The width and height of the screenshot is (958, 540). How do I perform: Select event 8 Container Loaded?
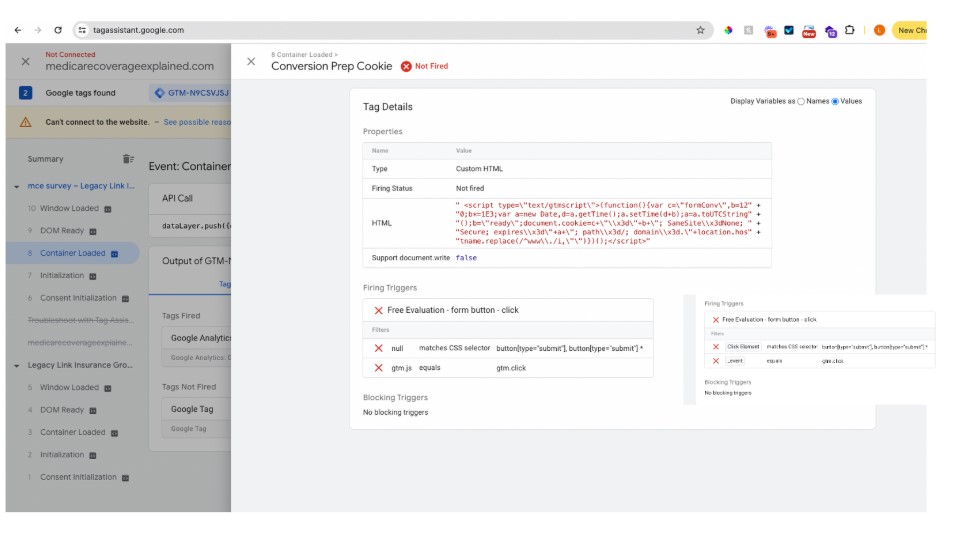(72, 253)
